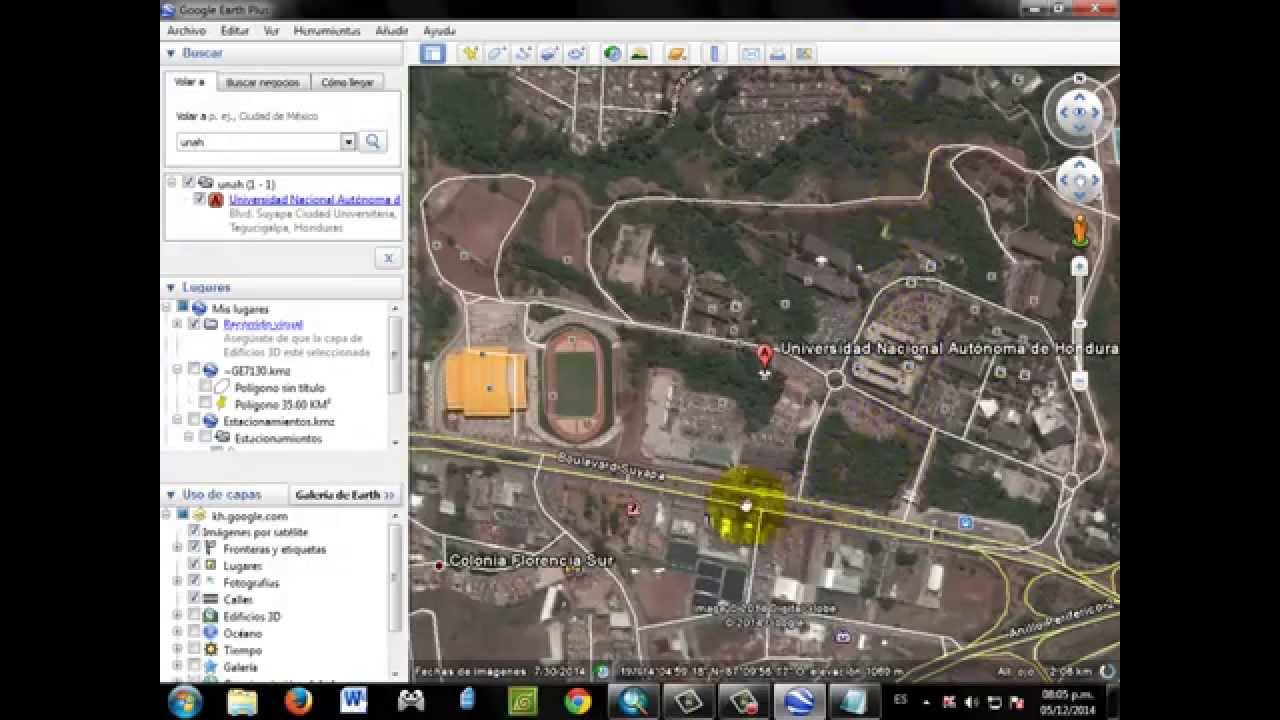Collapse the Lugares panel triangle
Viewport: 1280px width, 720px height.
click(171, 288)
